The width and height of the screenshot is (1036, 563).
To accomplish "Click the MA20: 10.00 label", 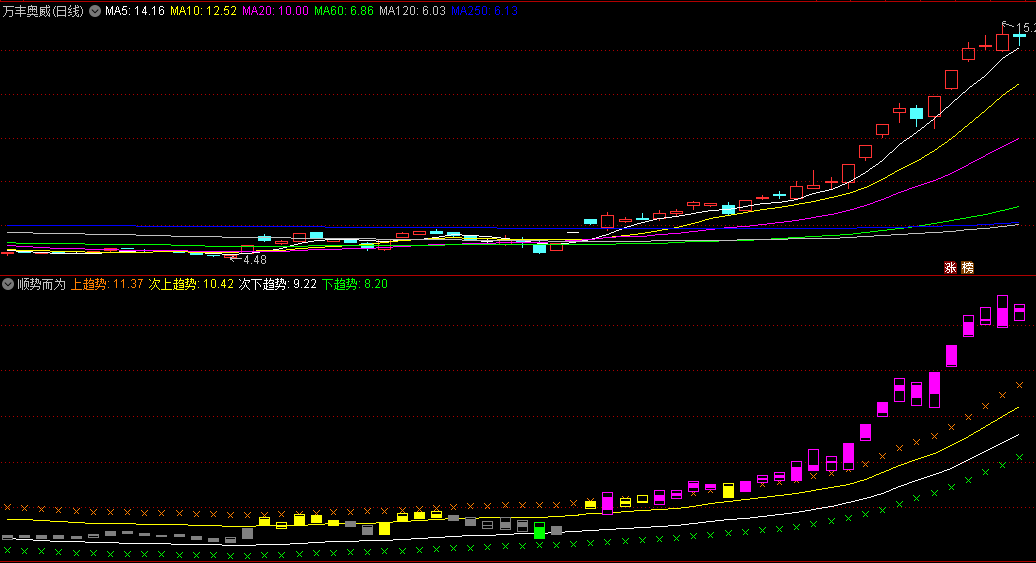I will (276, 11).
